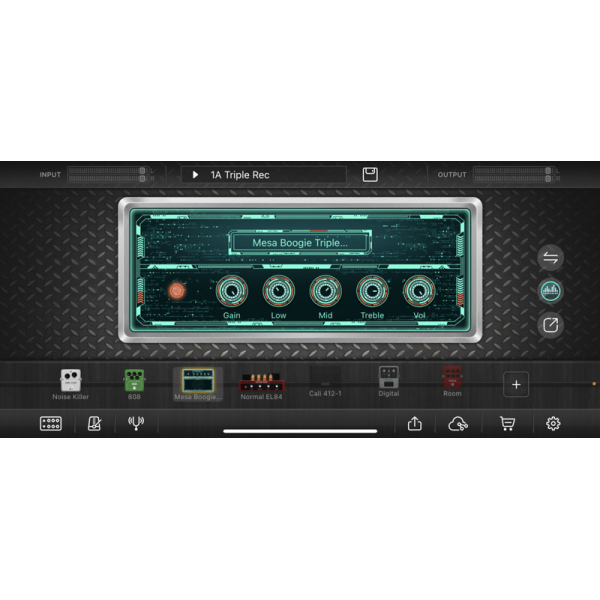Select the Normal EL84 power amp
Viewport: 600px width, 600px height.
[260, 381]
